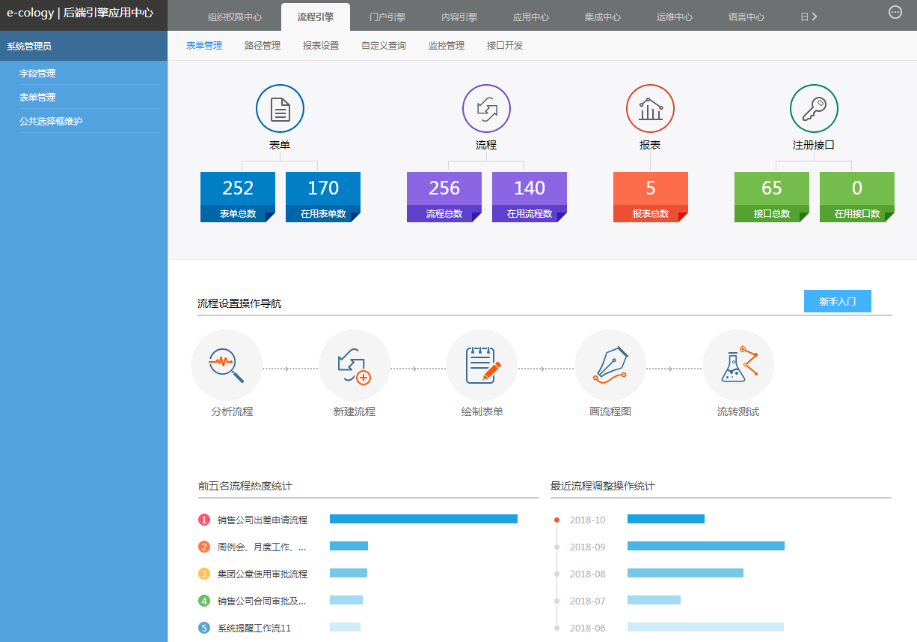Select the 2018-10 timeline dot
The width and height of the screenshot is (917, 642).
tap(557, 520)
